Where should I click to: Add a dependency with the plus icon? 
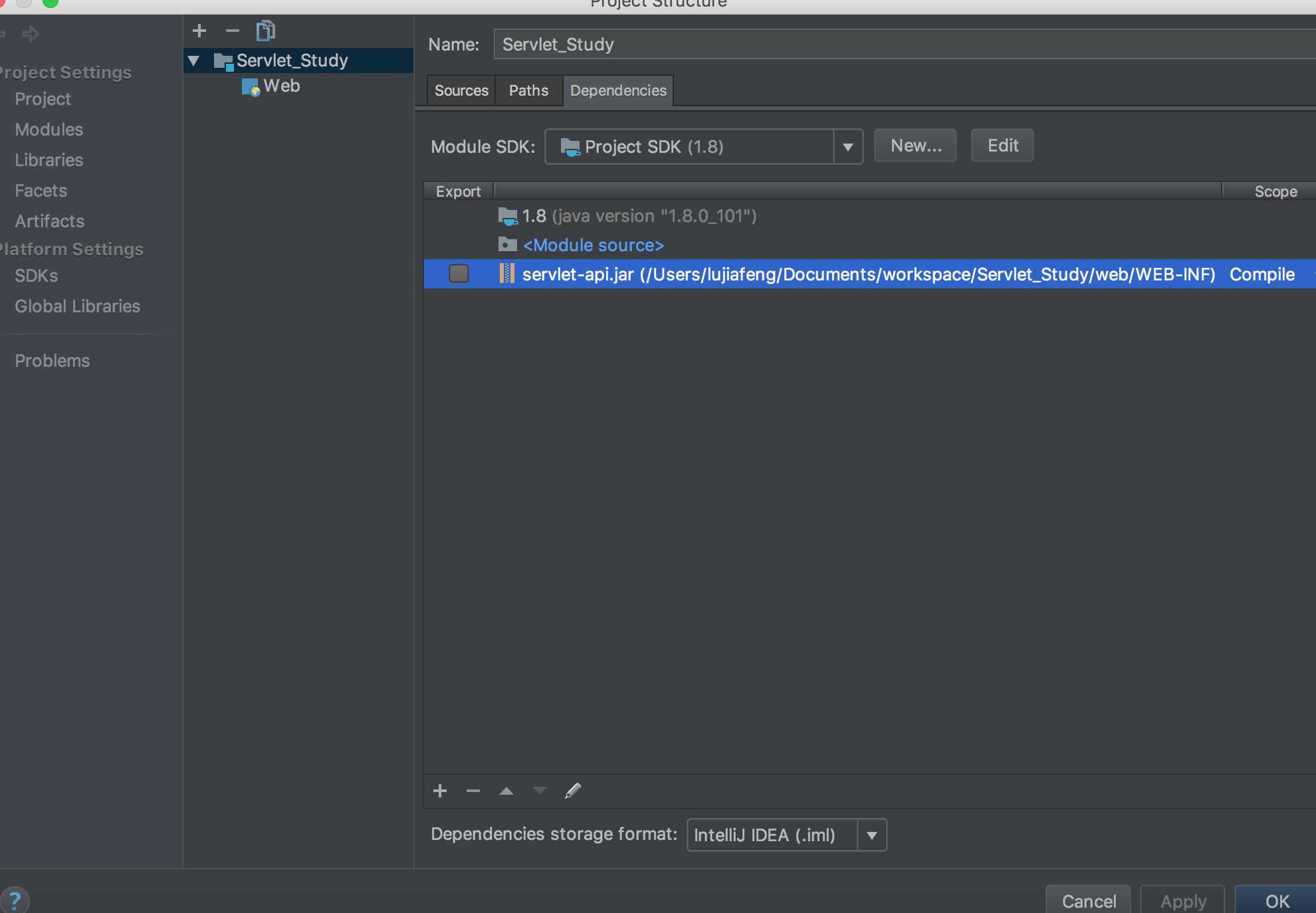(440, 791)
